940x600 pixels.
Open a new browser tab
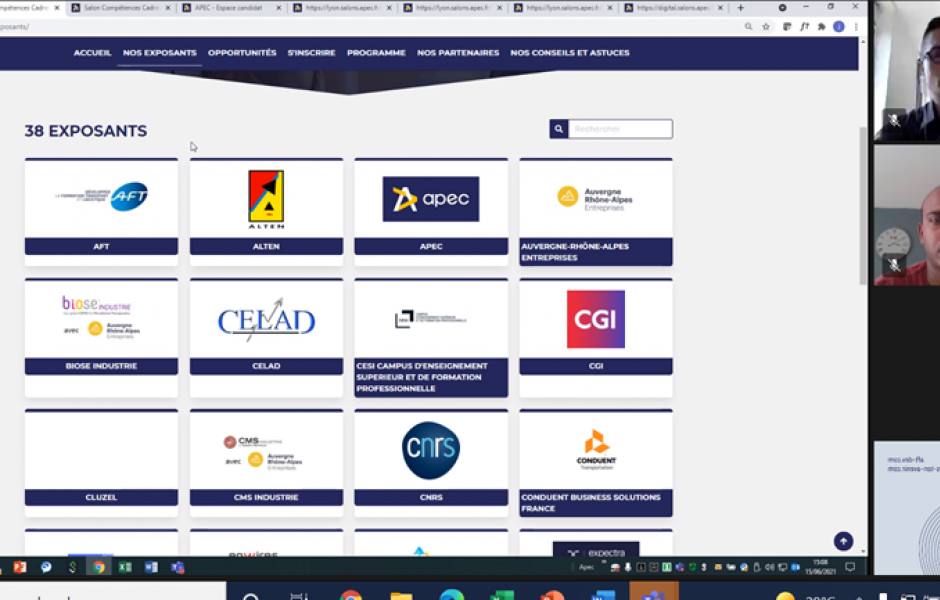[740, 8]
